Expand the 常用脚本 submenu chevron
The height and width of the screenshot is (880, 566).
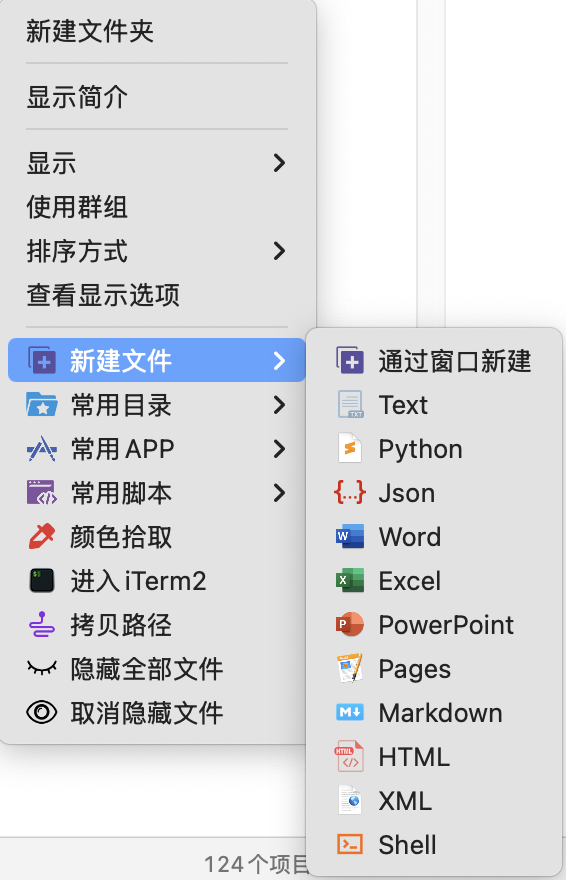click(279, 493)
